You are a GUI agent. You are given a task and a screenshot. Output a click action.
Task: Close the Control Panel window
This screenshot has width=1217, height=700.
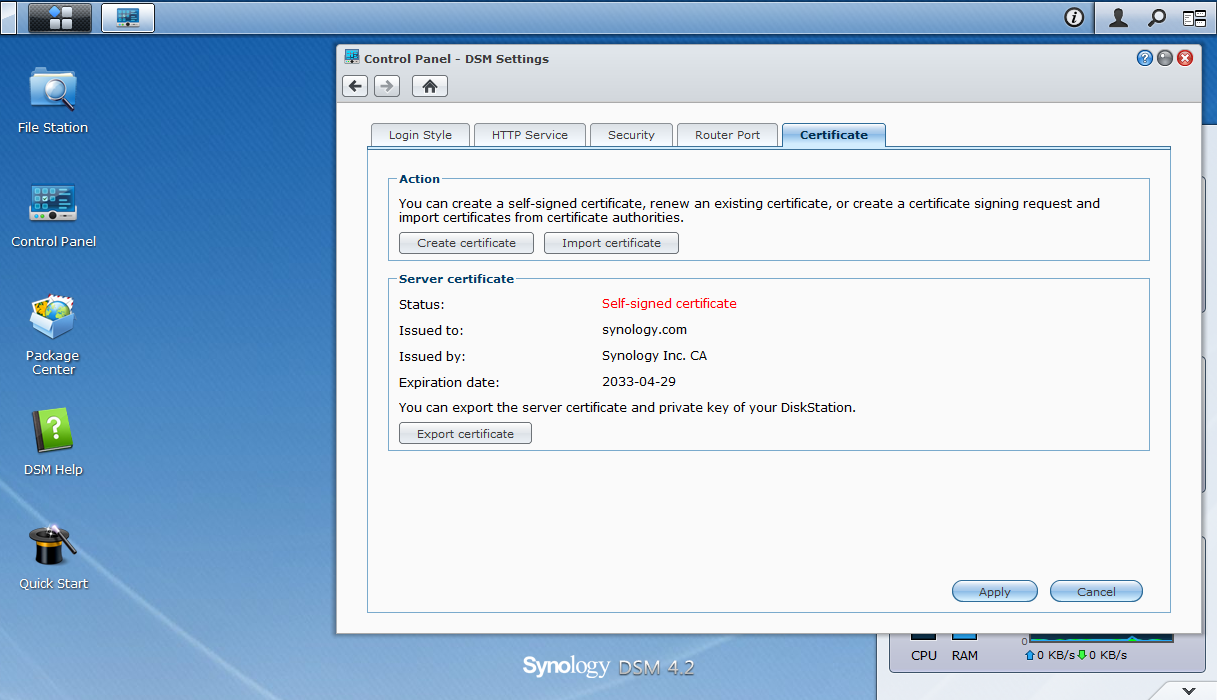pyautogui.click(x=1185, y=58)
